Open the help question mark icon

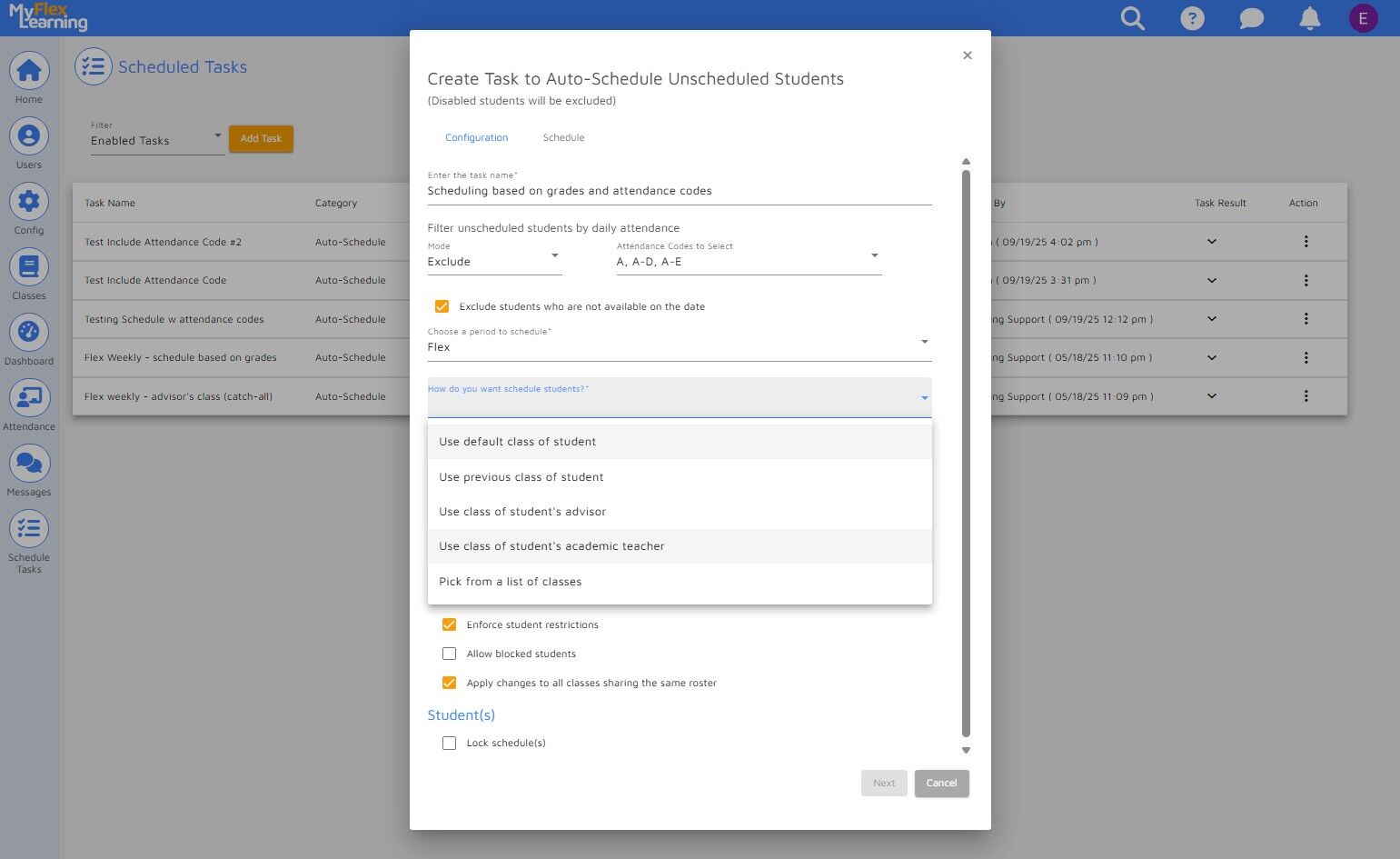tap(1192, 18)
